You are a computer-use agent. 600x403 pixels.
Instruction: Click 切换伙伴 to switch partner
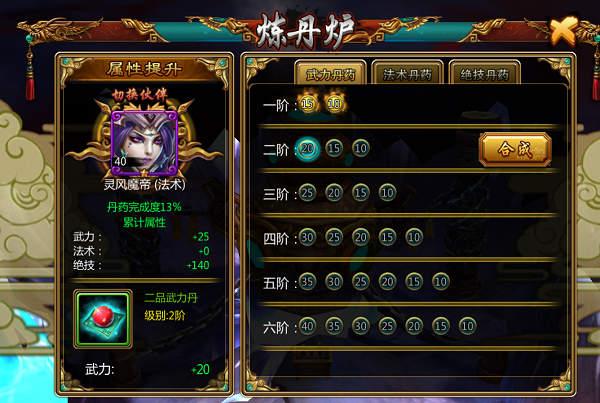pos(139,95)
